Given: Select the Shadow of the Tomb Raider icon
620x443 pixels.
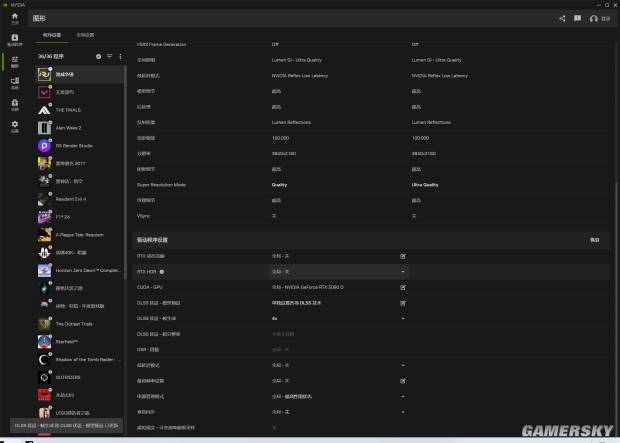Looking at the screenshot, I should (44, 360).
